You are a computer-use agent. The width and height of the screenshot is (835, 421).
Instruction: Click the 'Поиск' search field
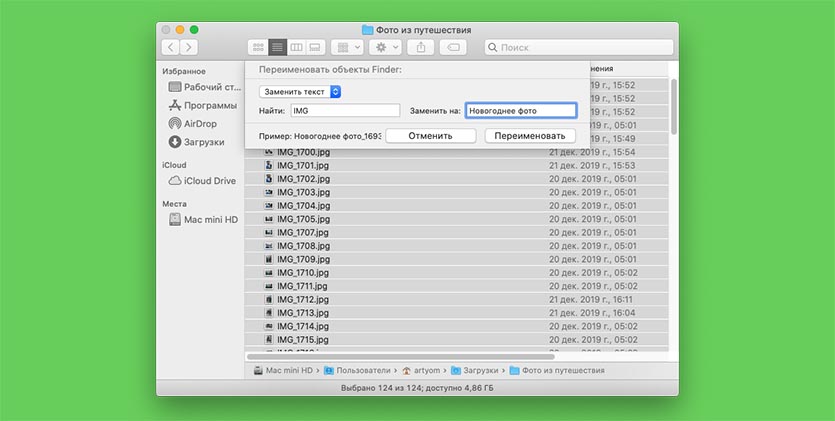click(x=576, y=47)
